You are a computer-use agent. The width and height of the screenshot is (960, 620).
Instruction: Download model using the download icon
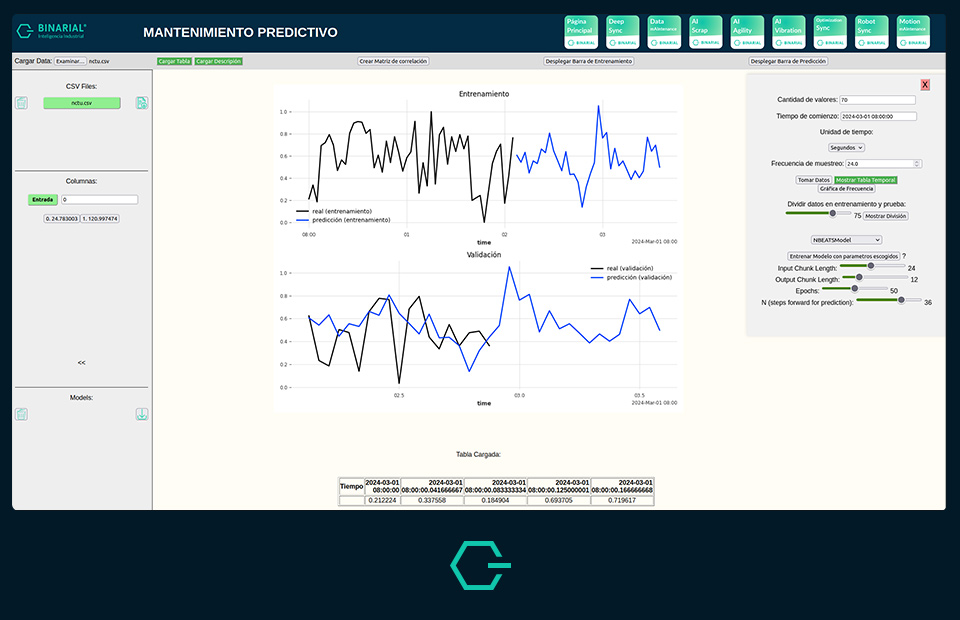(x=142, y=414)
